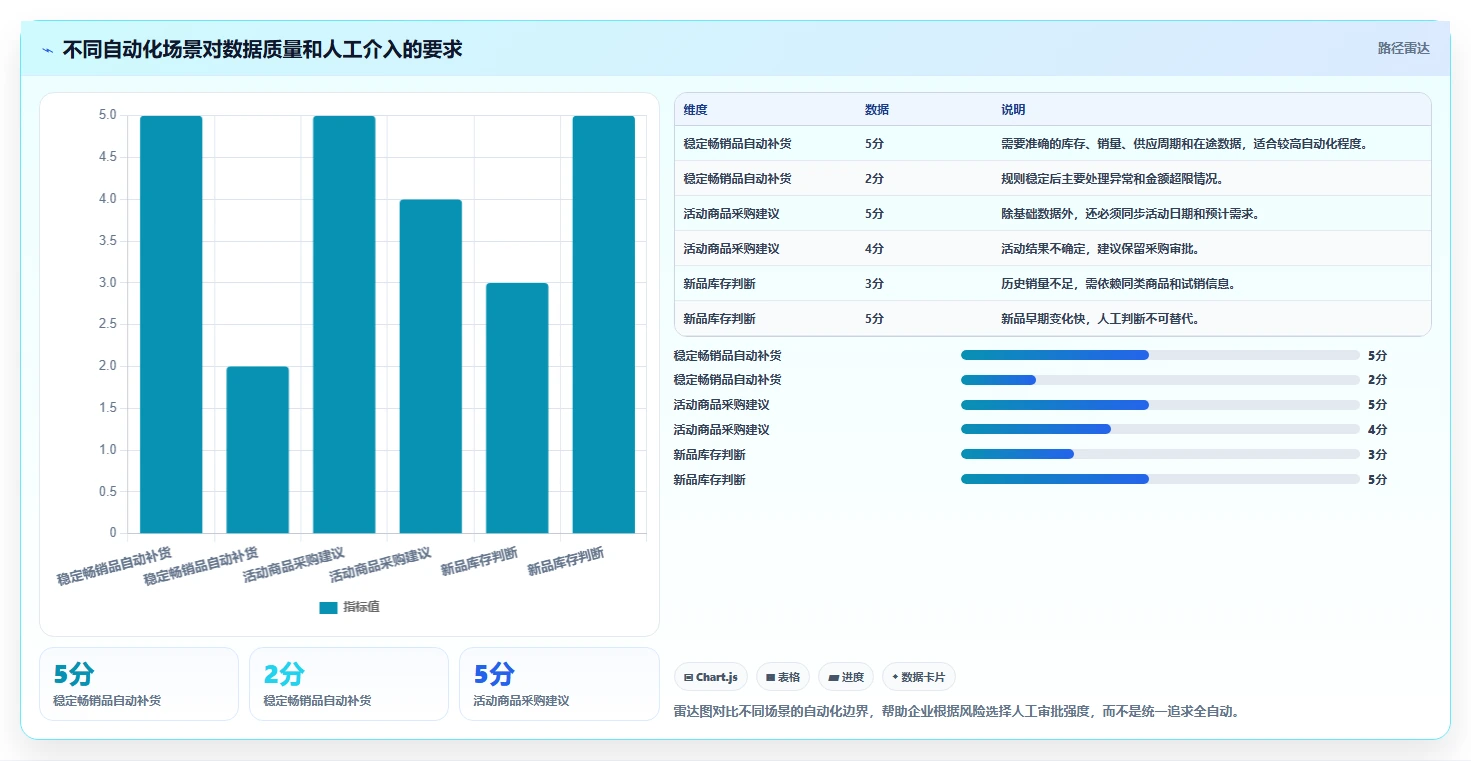This screenshot has width=1471, height=761.
Task: Click the 5分 progress bar for 新品库存判断
Action: (x=1160, y=480)
